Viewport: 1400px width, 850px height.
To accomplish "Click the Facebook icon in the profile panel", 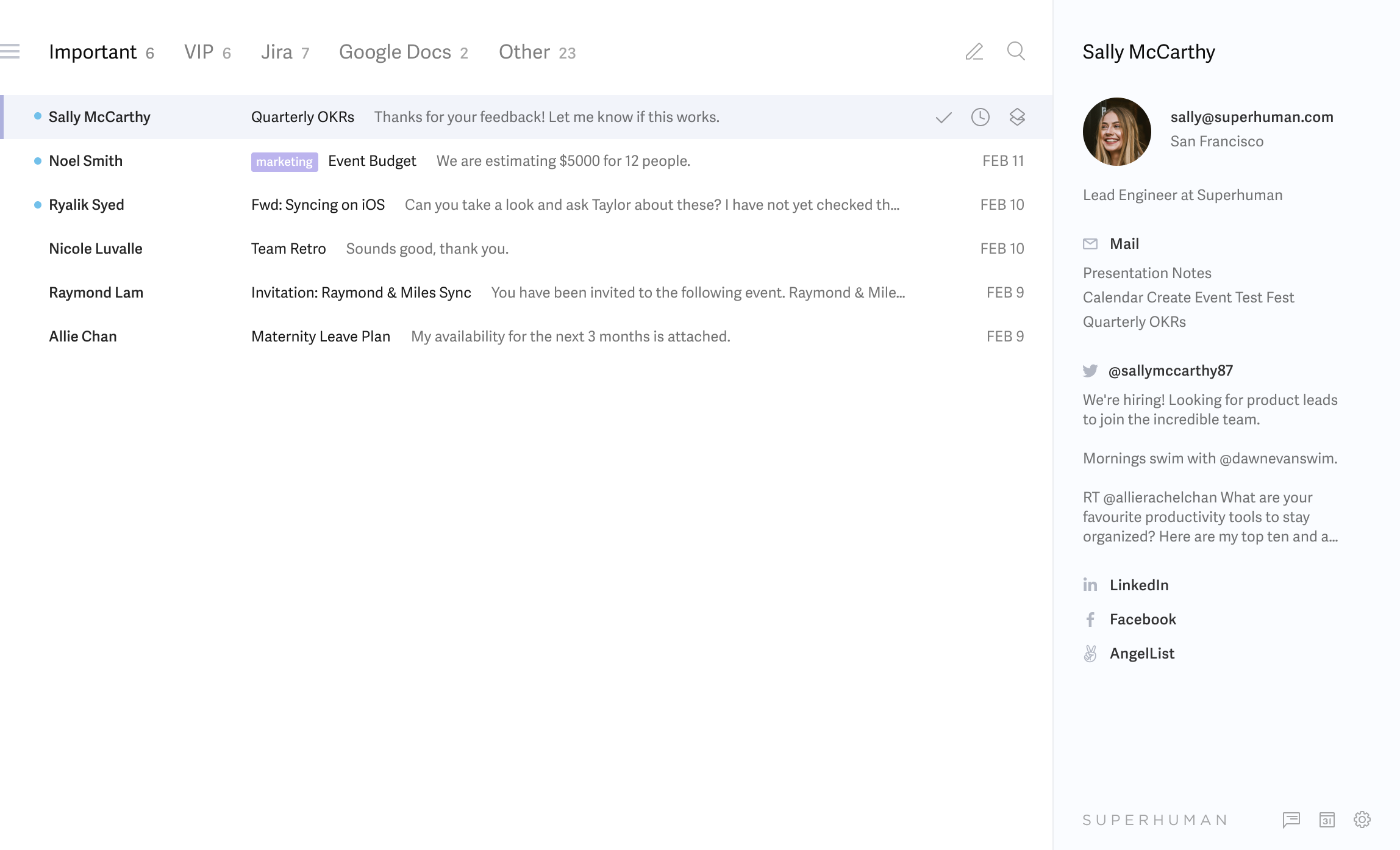I will (x=1090, y=619).
